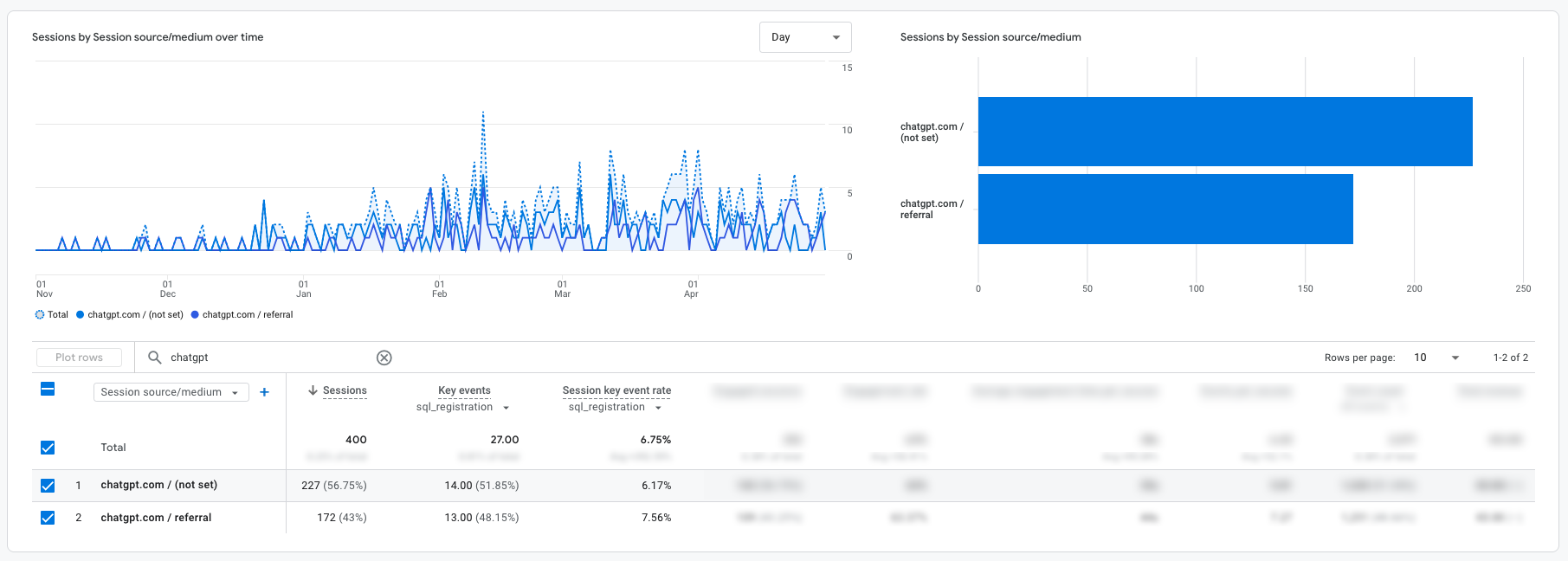Click the 27.00 key events total
Viewport: 1568px width, 561px height.
click(505, 440)
